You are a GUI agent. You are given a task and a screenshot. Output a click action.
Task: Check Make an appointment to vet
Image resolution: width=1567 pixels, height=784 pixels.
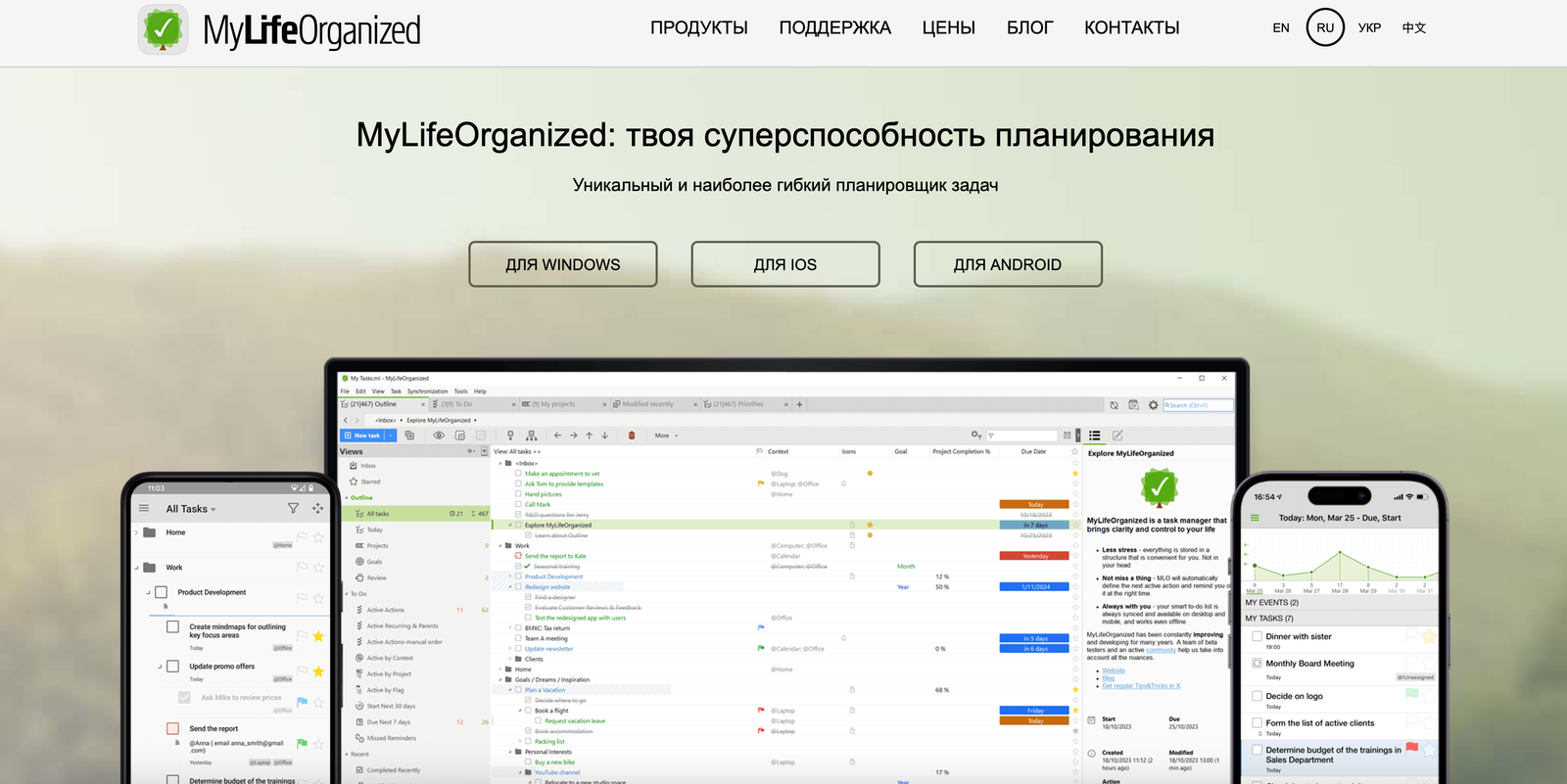point(518,474)
